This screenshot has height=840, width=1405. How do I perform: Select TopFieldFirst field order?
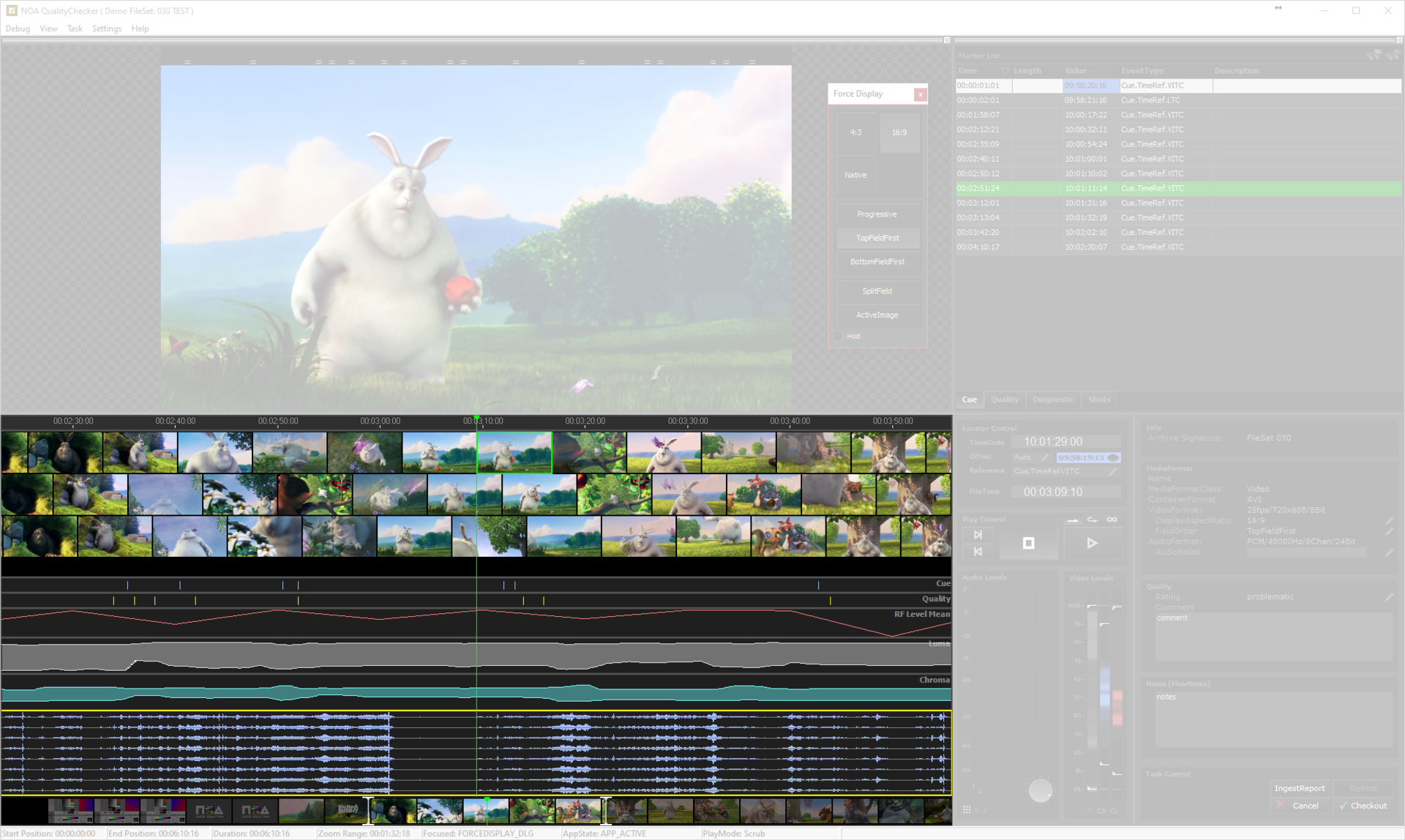877,238
